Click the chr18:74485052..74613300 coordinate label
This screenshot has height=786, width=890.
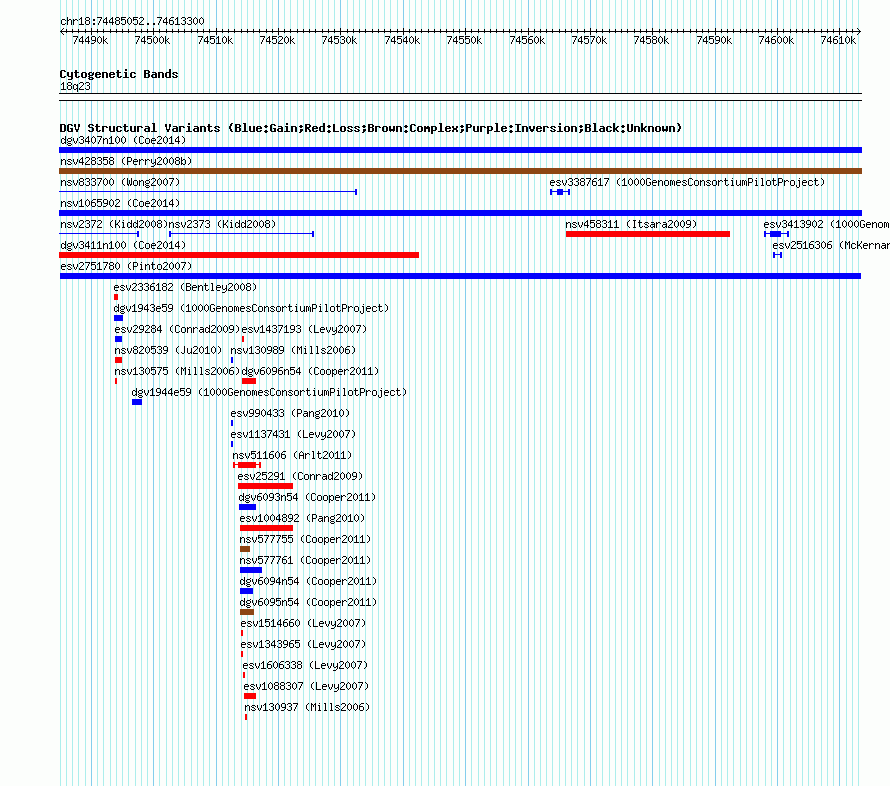132,21
